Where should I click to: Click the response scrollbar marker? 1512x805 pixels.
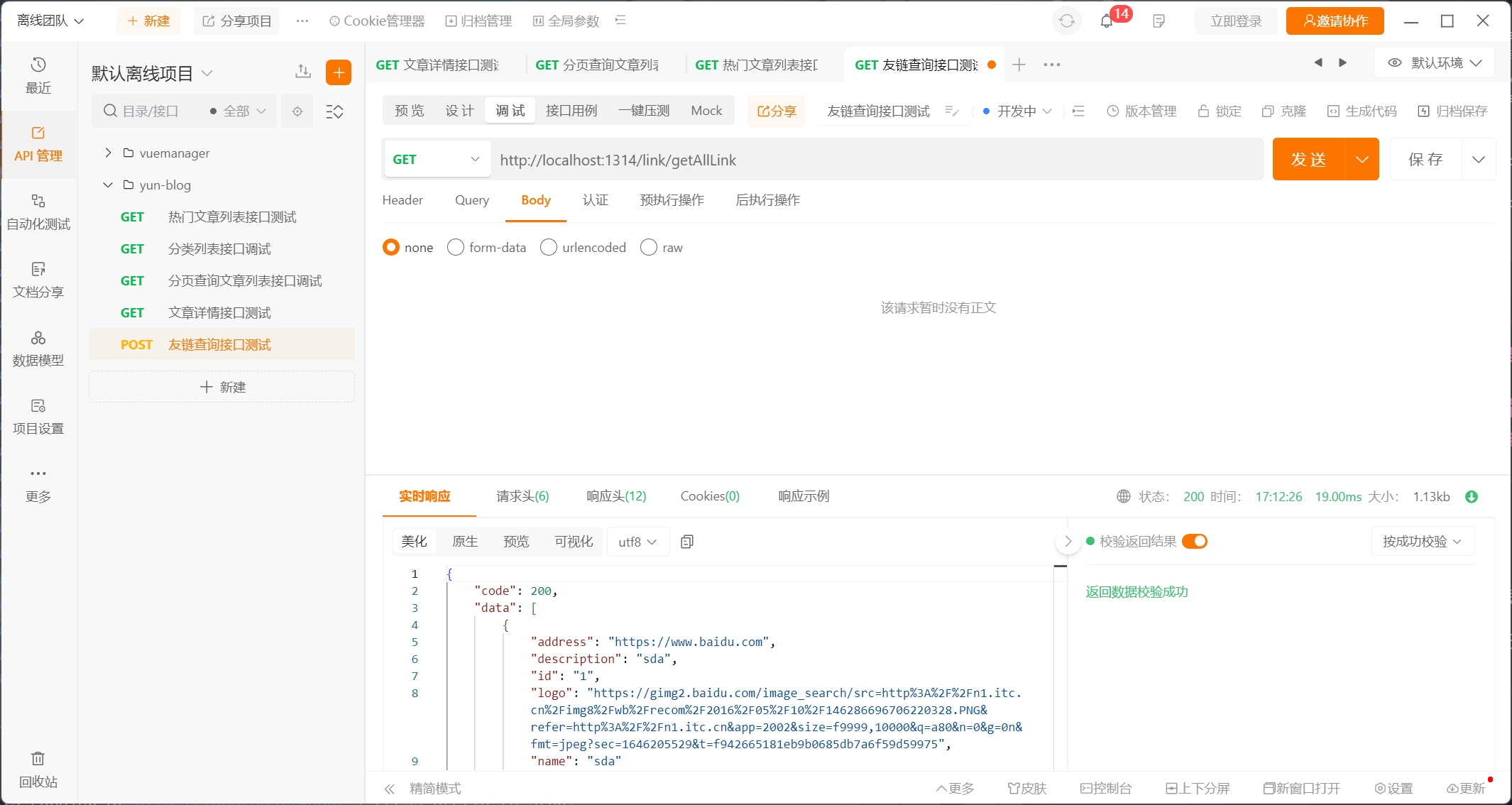coord(1061,566)
